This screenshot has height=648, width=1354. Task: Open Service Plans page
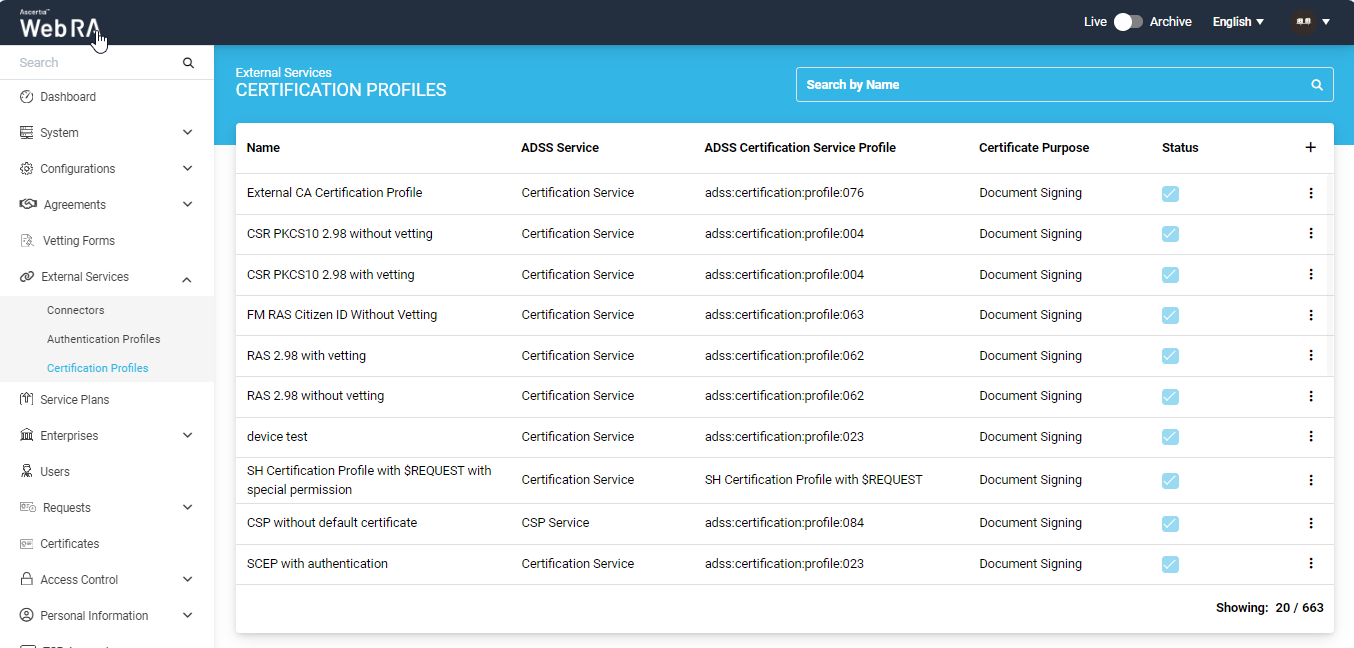(x=74, y=400)
